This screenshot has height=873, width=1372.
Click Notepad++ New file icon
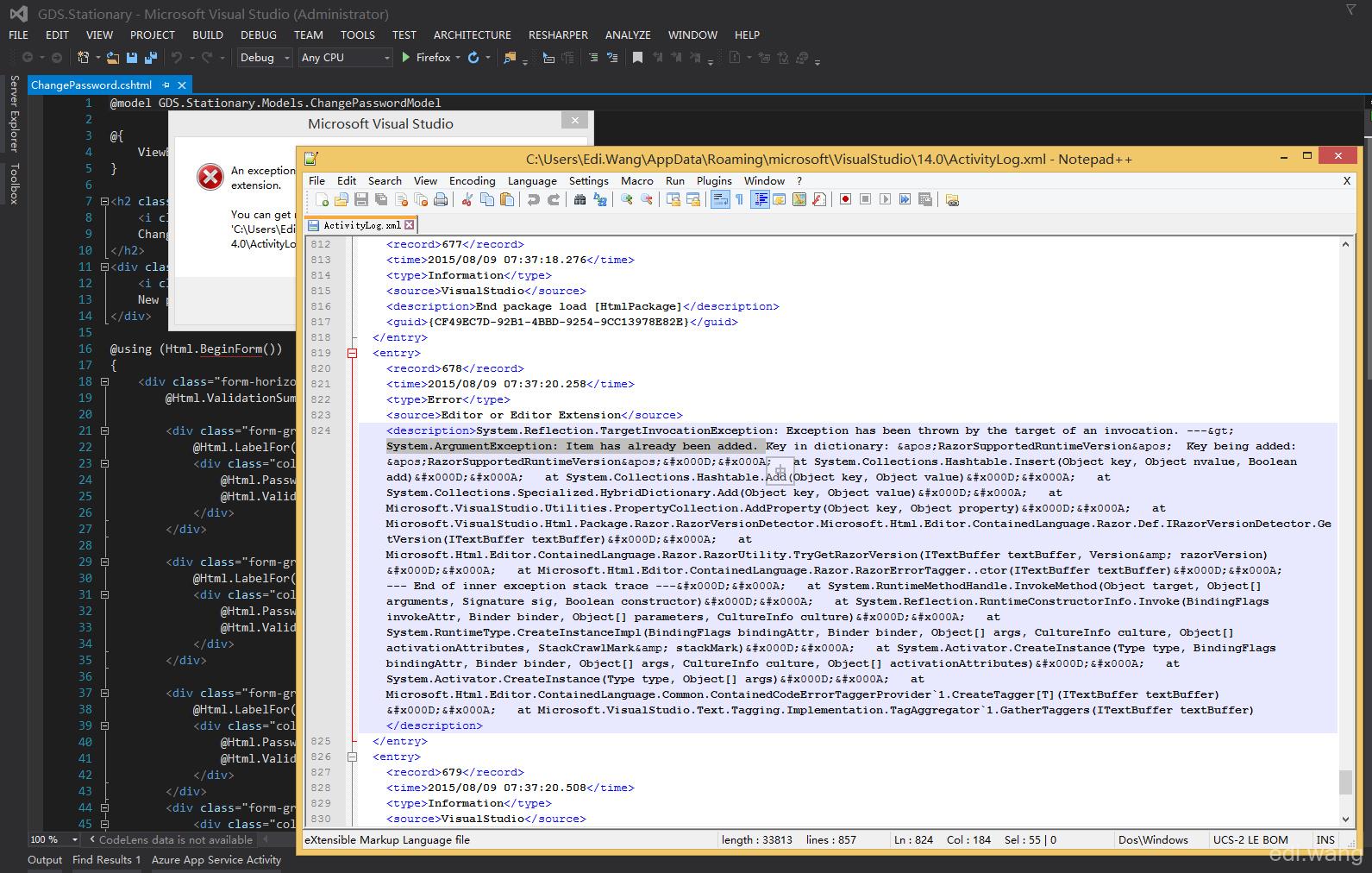point(322,199)
